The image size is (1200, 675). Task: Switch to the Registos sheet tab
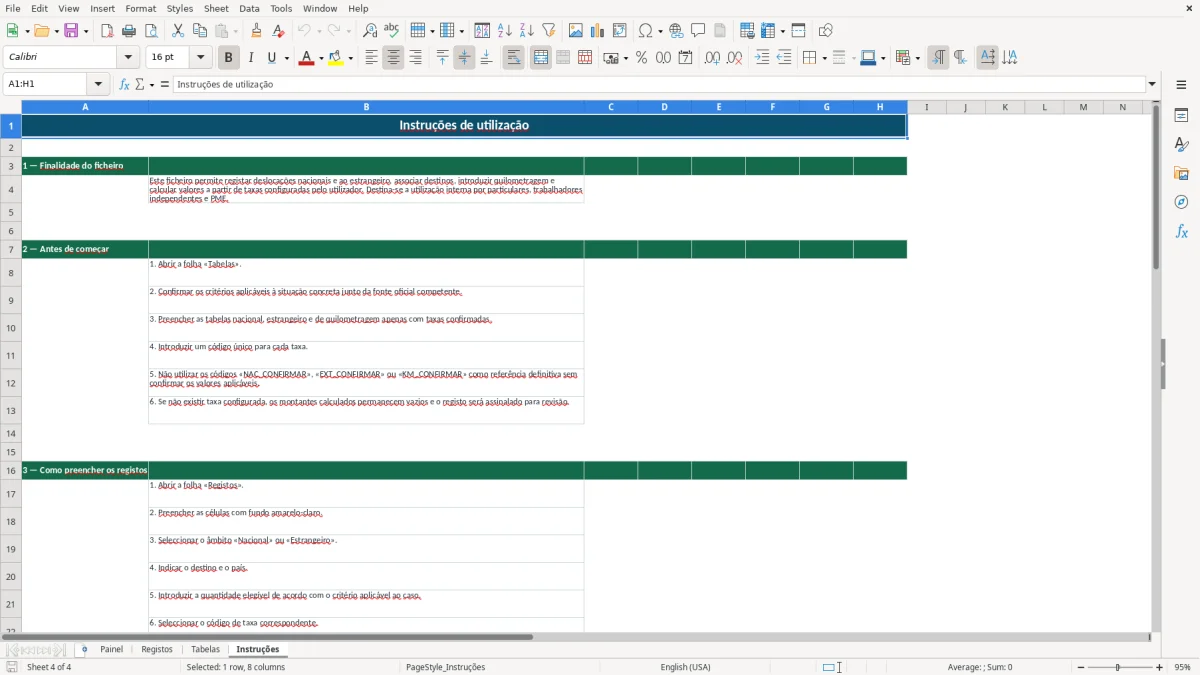(157, 650)
